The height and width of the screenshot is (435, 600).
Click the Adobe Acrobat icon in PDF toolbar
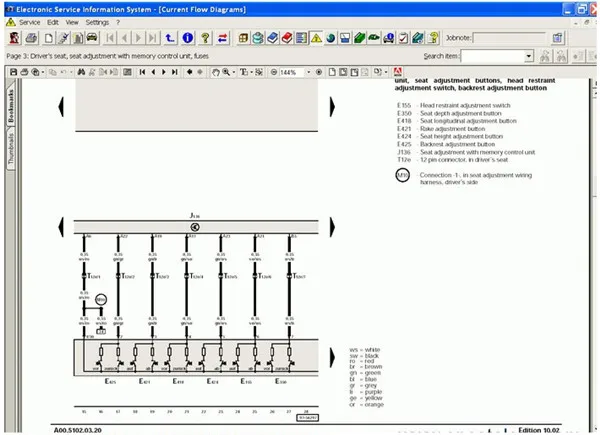click(x=398, y=72)
